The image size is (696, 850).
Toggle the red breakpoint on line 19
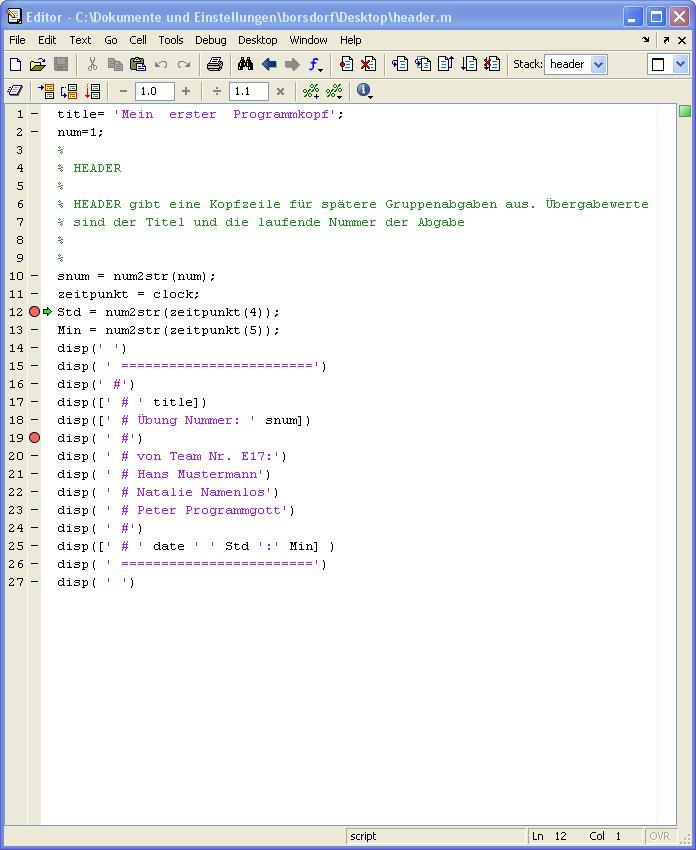35,437
